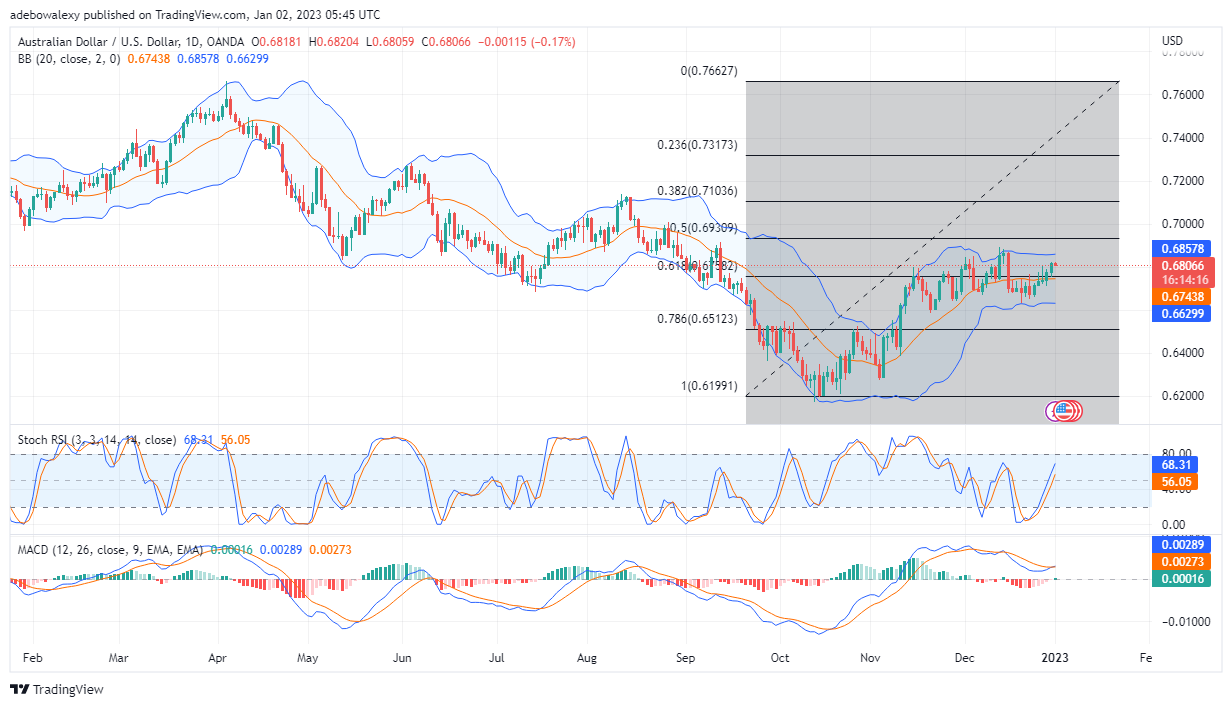
Task: Click the red 0.68066 current price tag
Action: click(1185, 265)
